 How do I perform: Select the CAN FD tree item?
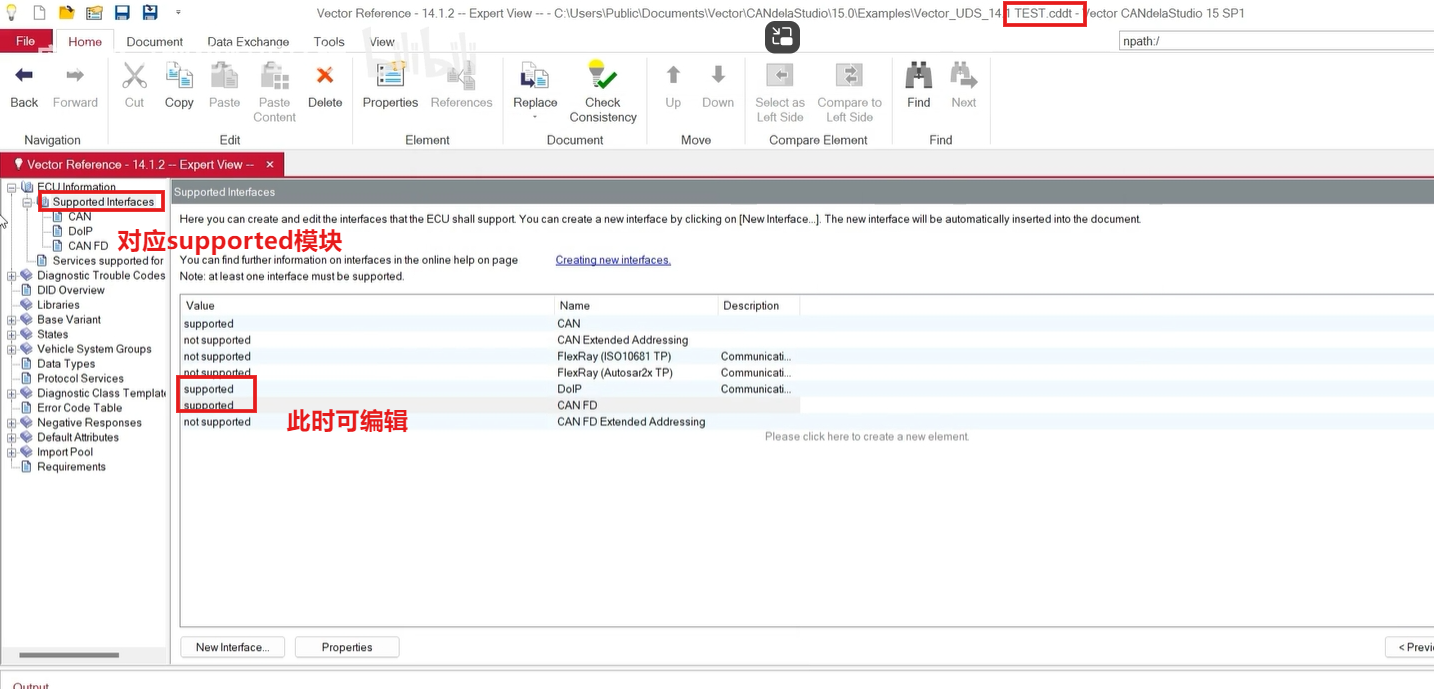[x=88, y=246]
